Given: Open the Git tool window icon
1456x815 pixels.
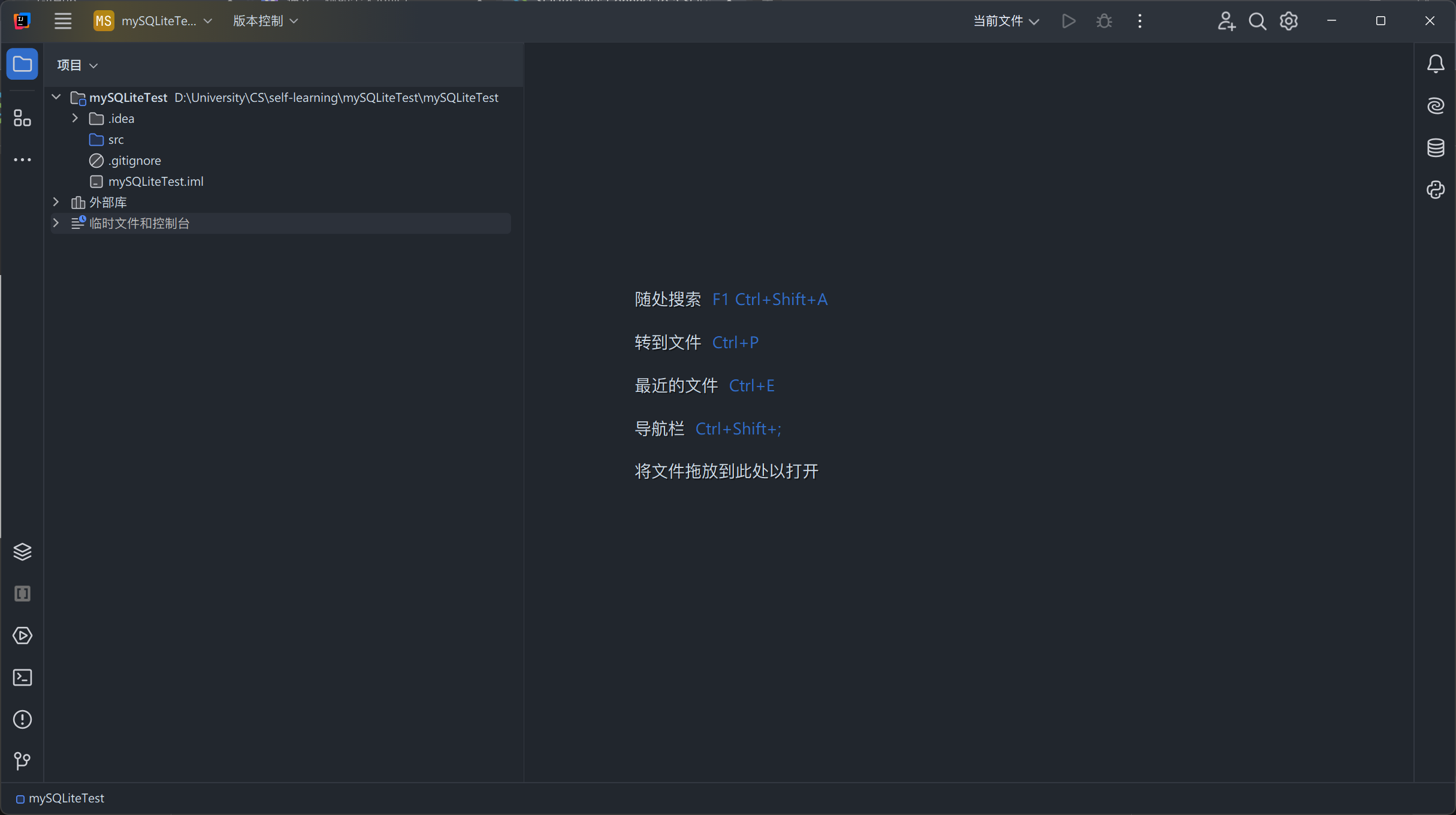Looking at the screenshot, I should [22, 760].
